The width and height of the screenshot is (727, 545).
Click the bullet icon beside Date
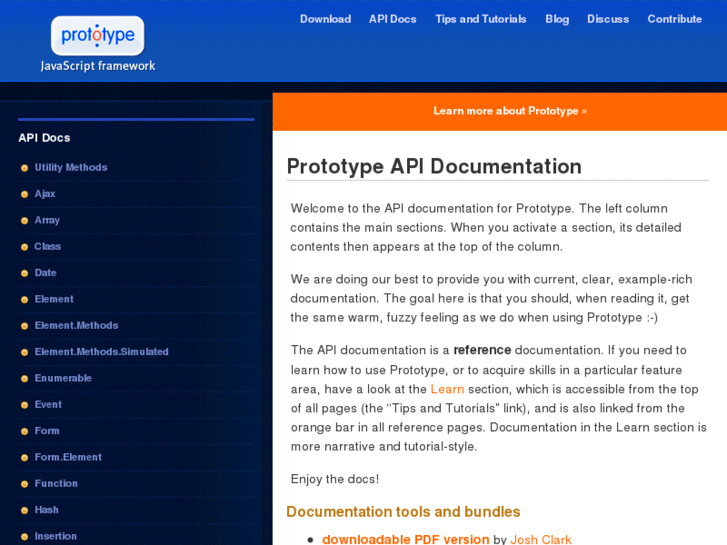(25, 274)
